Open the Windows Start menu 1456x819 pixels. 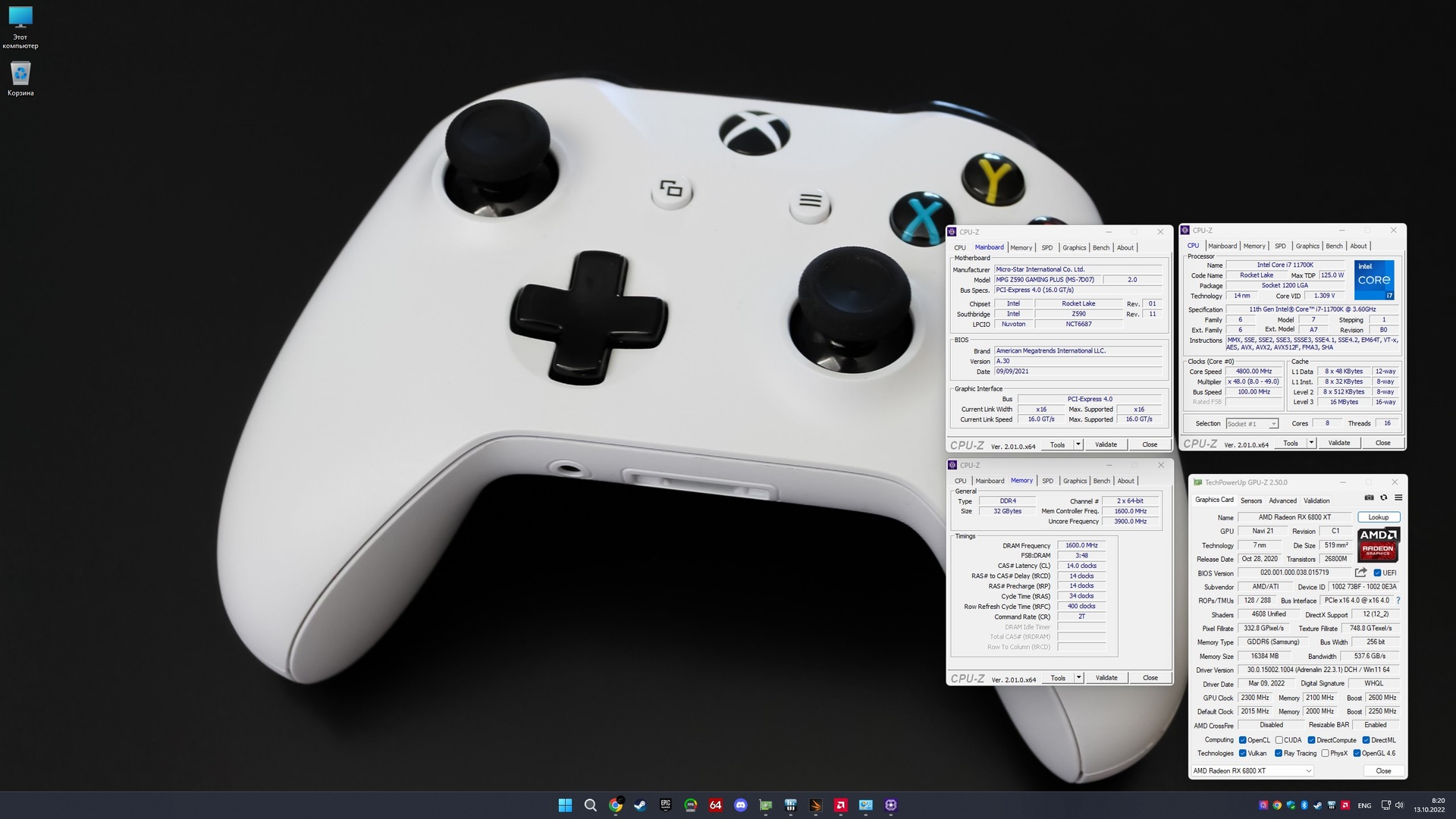coord(565,805)
